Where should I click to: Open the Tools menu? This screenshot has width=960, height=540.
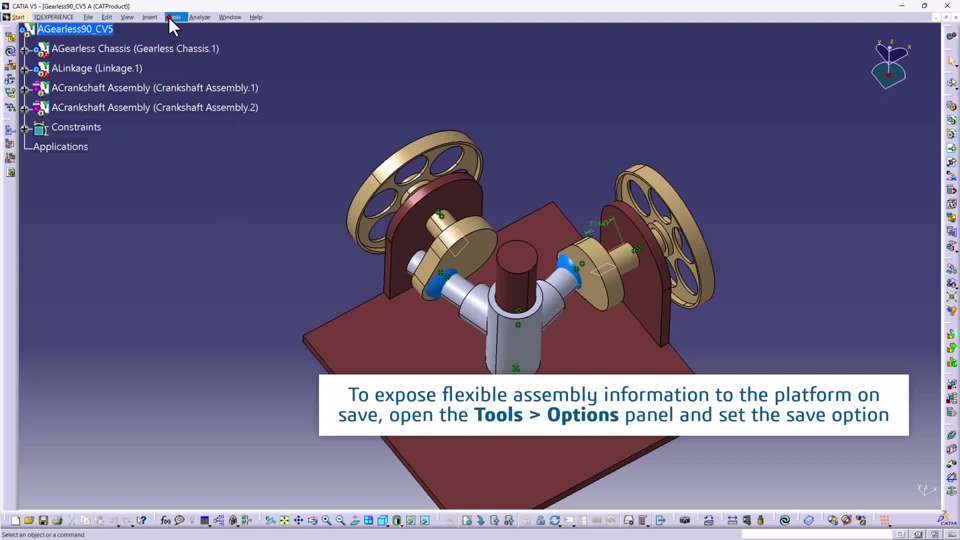tap(174, 17)
